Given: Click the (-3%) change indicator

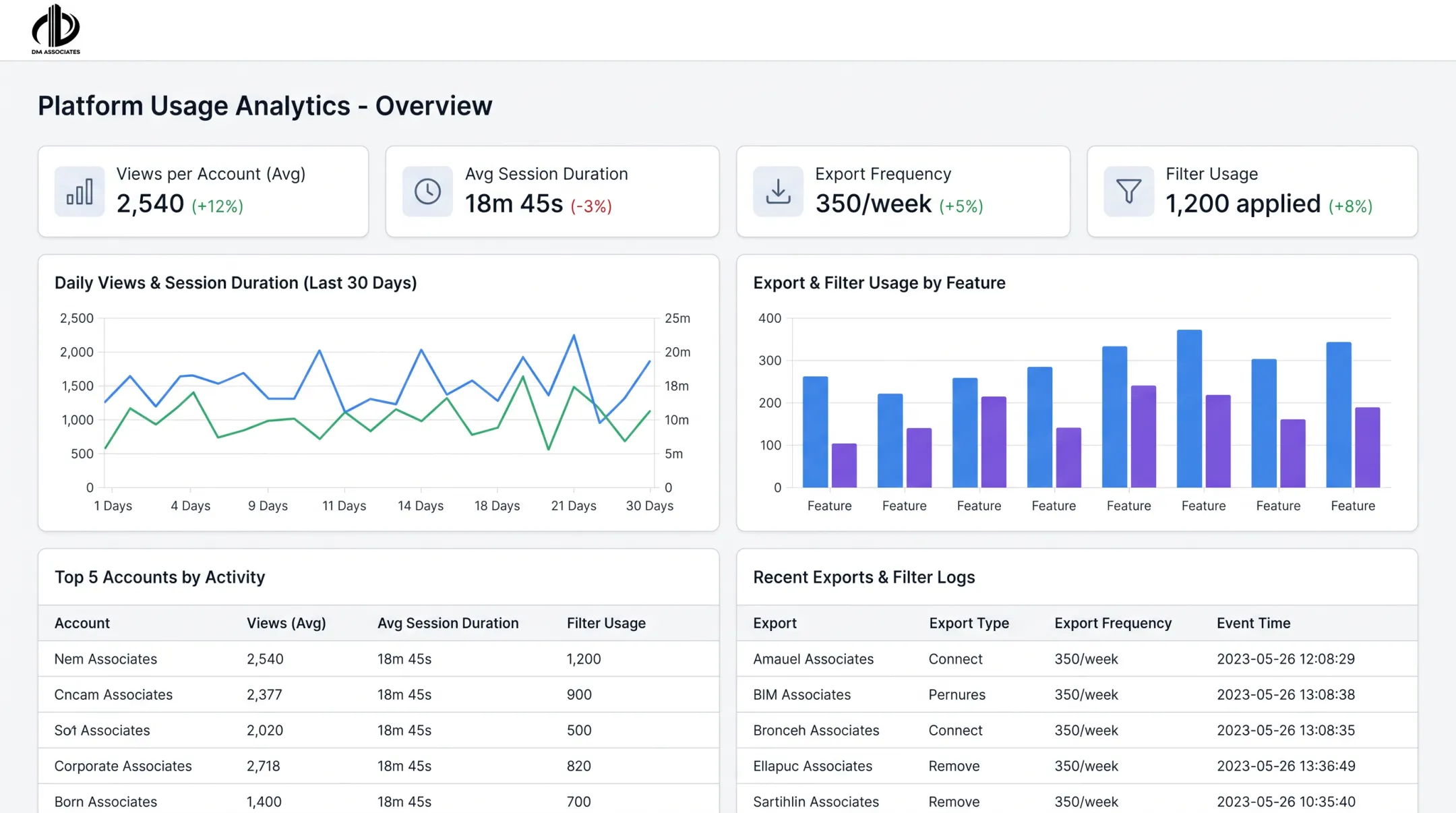Looking at the screenshot, I should (x=591, y=206).
